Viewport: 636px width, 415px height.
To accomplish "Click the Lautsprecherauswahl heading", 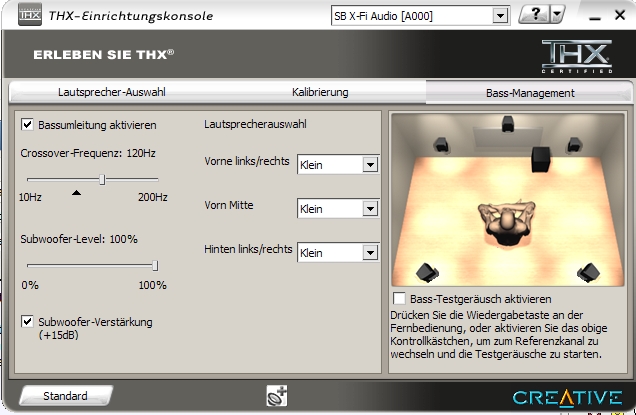I will [255, 124].
